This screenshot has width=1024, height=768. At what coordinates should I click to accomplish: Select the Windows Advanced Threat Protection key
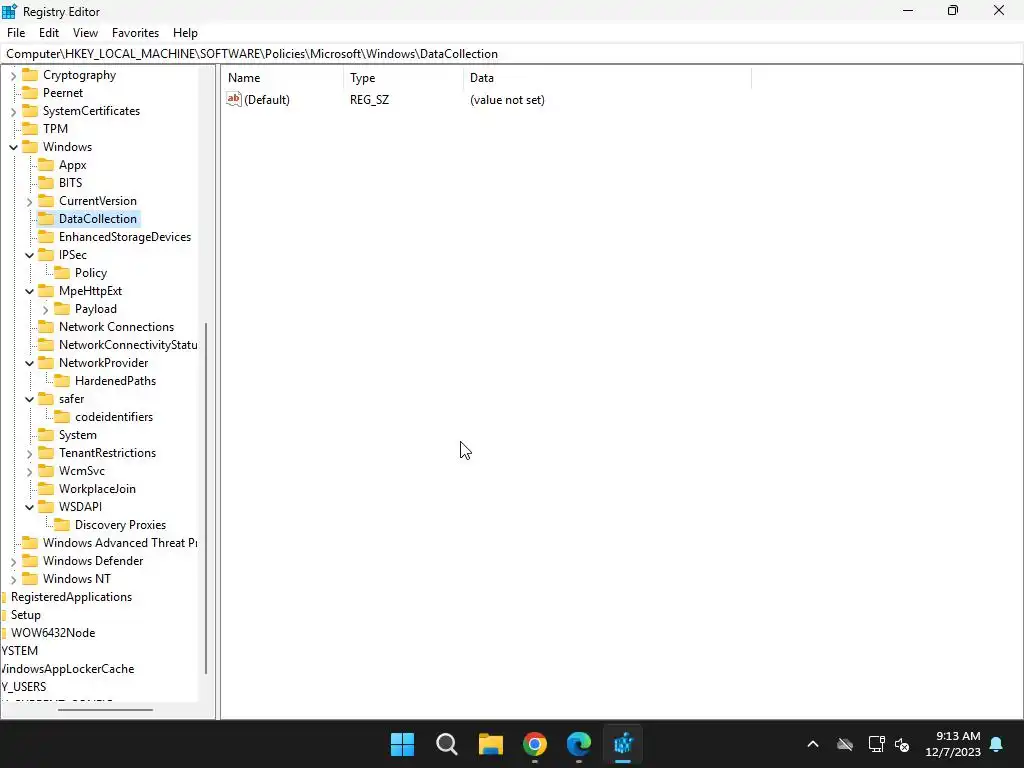point(120,543)
